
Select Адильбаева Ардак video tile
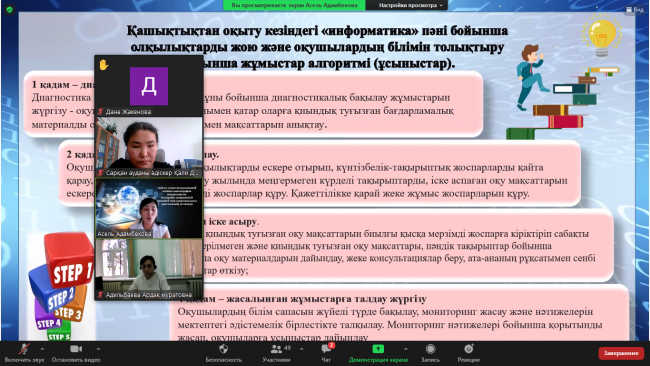[x=149, y=269]
